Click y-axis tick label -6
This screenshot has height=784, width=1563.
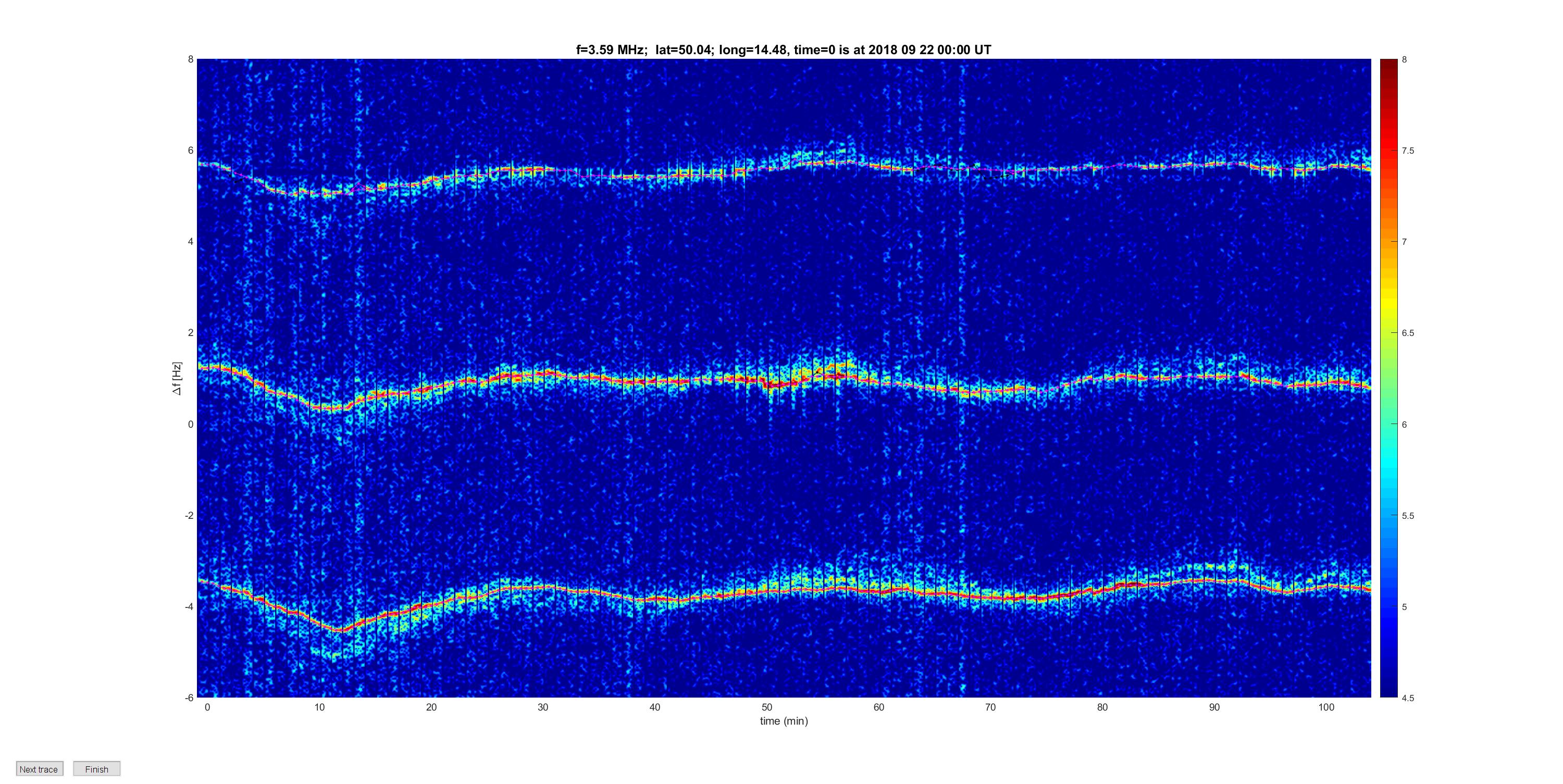click(189, 697)
